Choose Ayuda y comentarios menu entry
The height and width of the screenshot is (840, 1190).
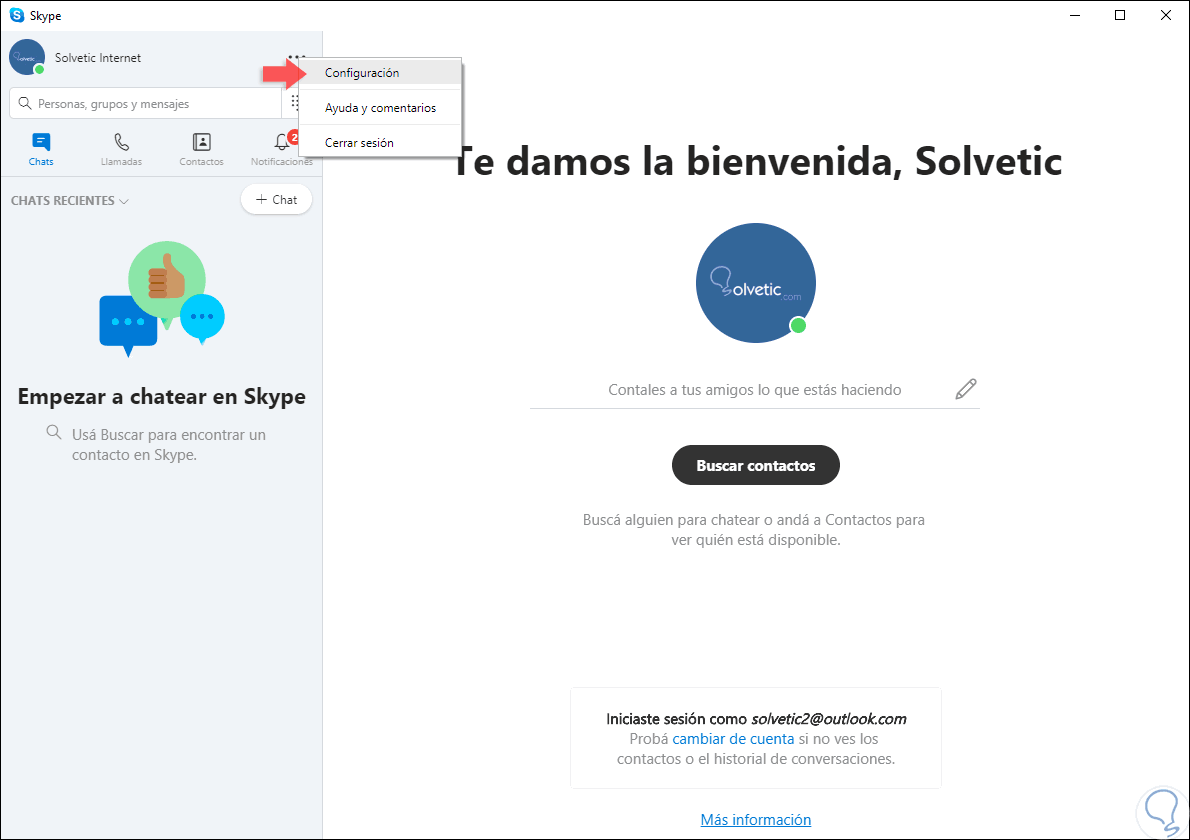(380, 108)
